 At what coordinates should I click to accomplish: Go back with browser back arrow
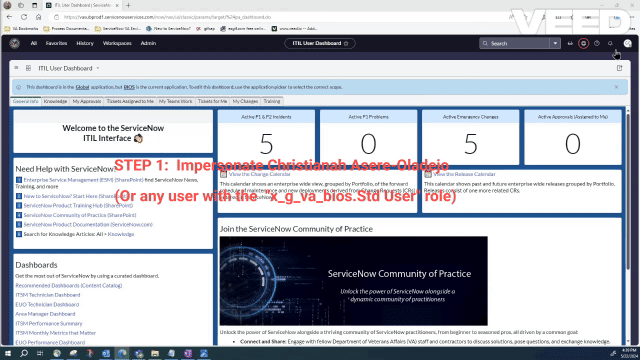pyautogui.click(x=9, y=17)
